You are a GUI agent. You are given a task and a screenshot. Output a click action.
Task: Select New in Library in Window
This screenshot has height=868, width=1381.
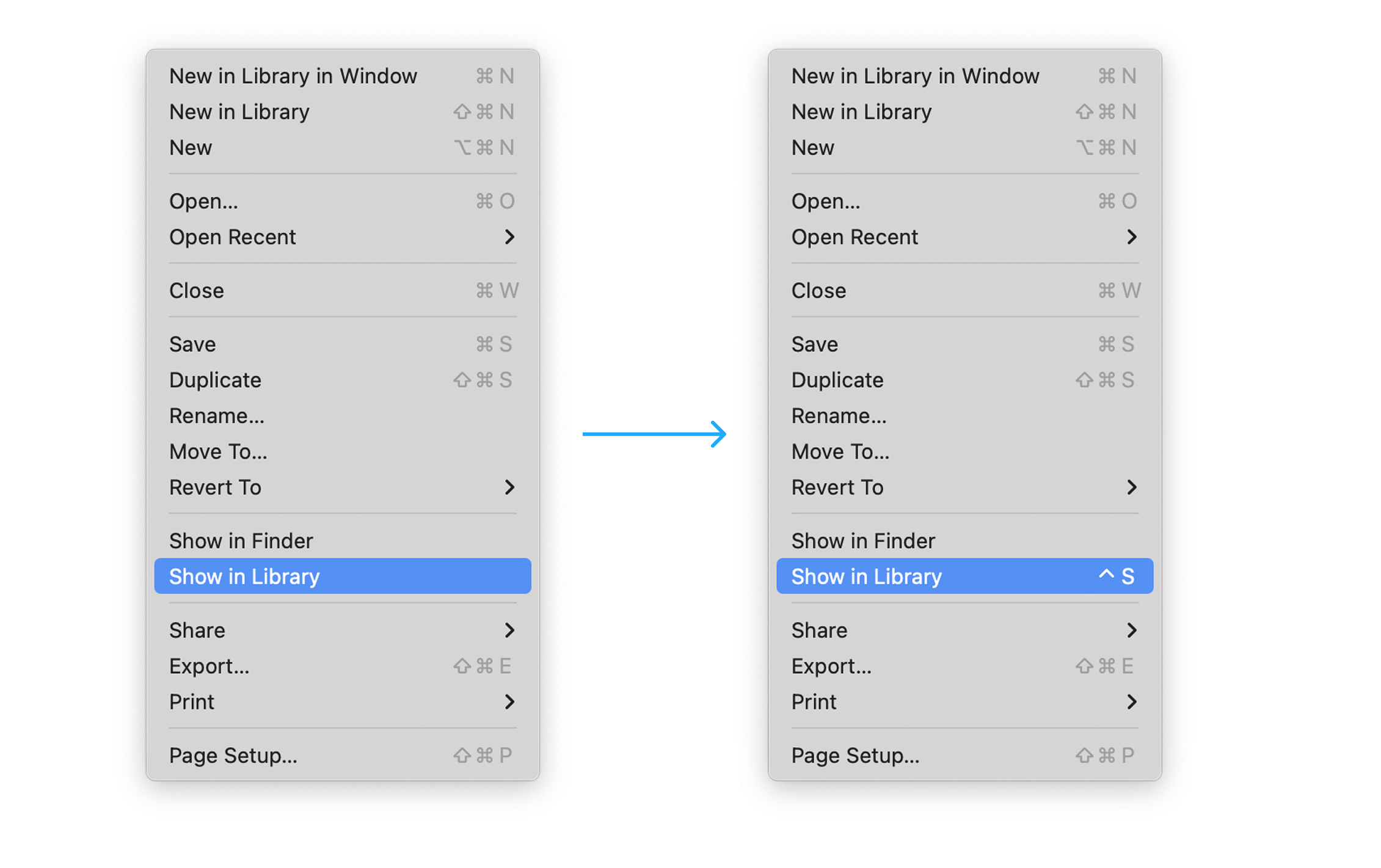(293, 76)
